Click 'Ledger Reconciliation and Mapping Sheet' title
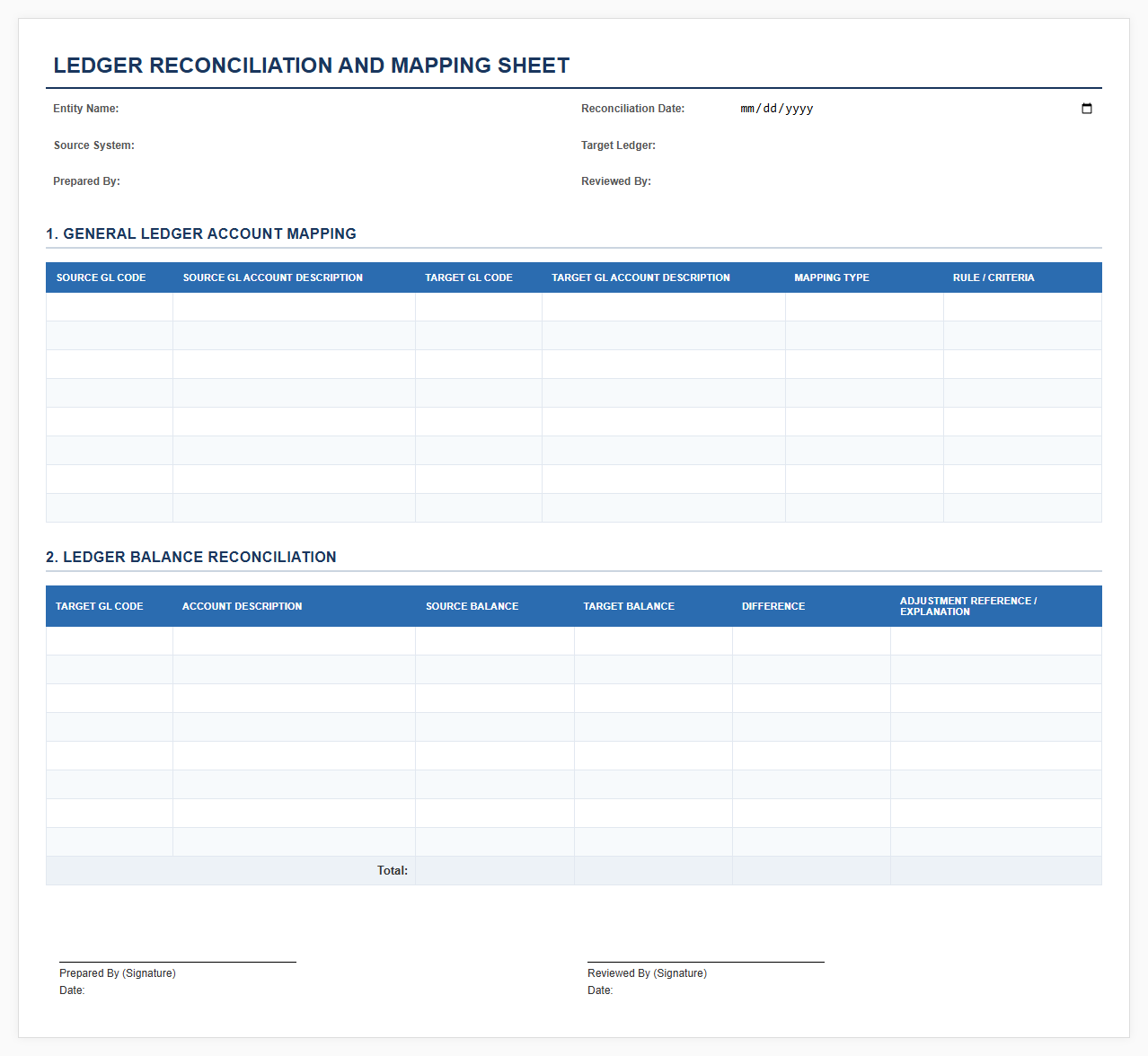This screenshot has width=1148, height=1056. 312,66
